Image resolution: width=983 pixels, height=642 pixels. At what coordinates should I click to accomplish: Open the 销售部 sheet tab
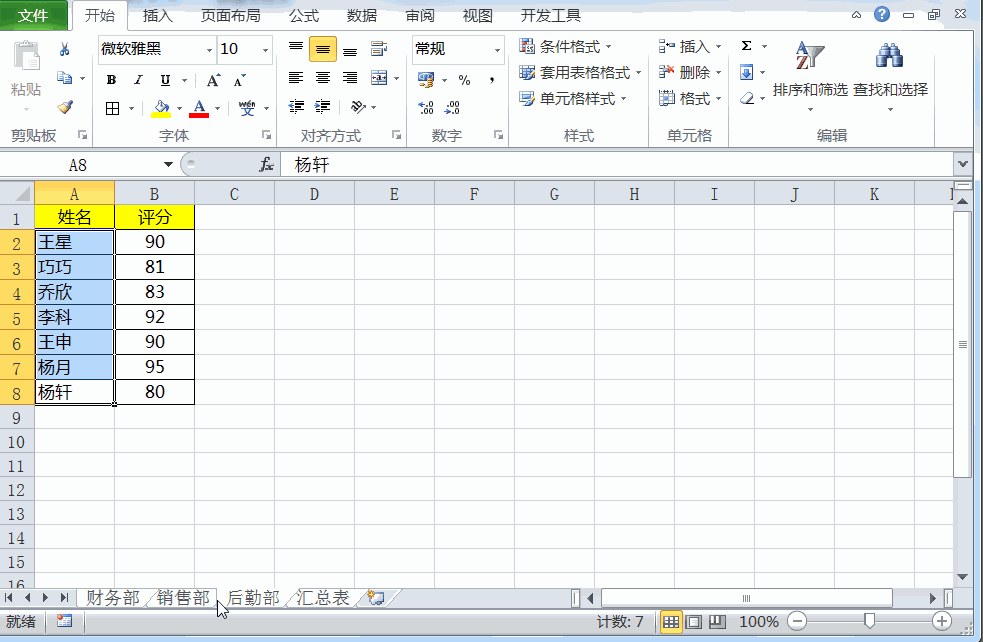click(183, 597)
